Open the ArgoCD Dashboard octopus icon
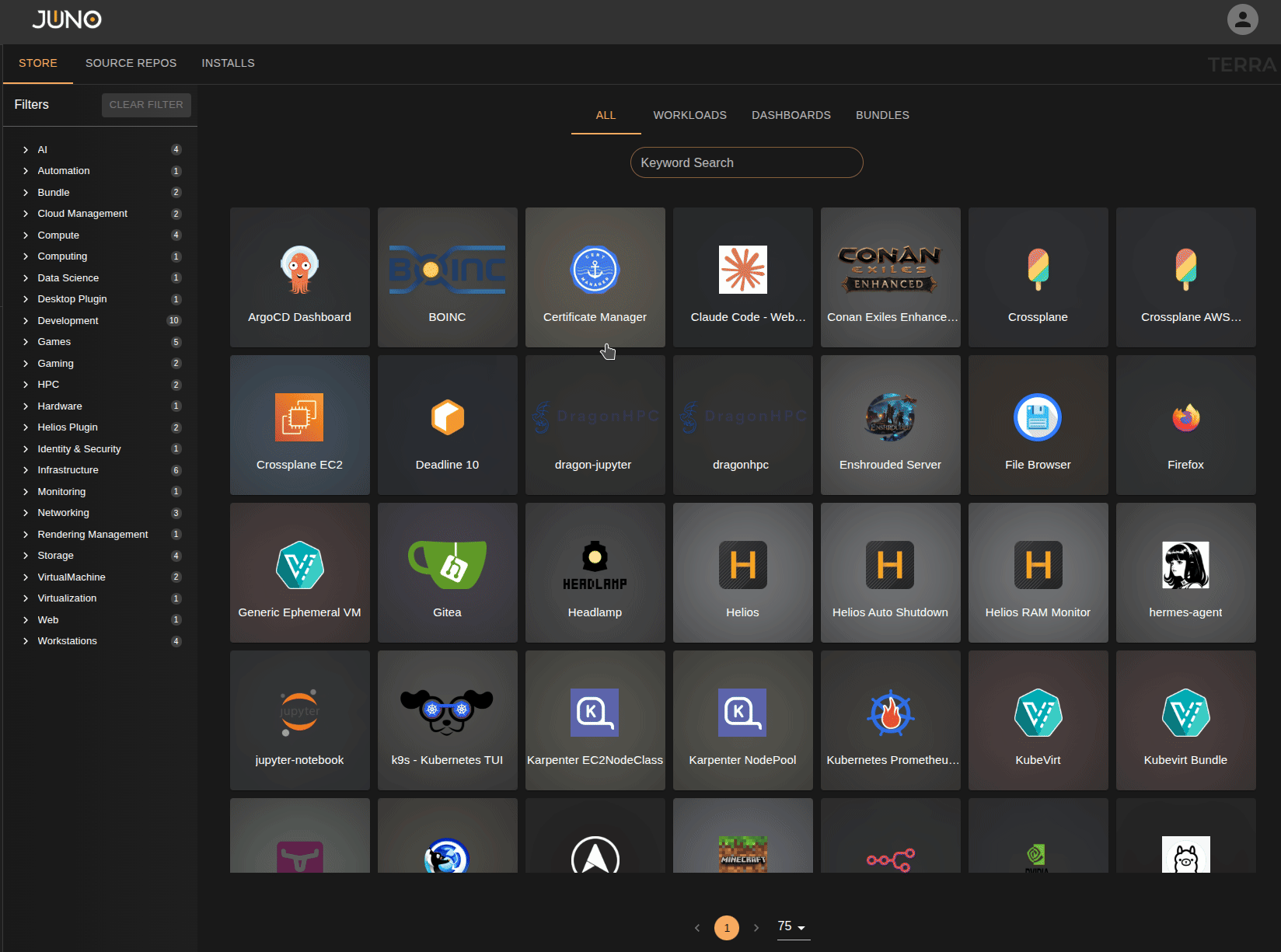 coord(299,270)
